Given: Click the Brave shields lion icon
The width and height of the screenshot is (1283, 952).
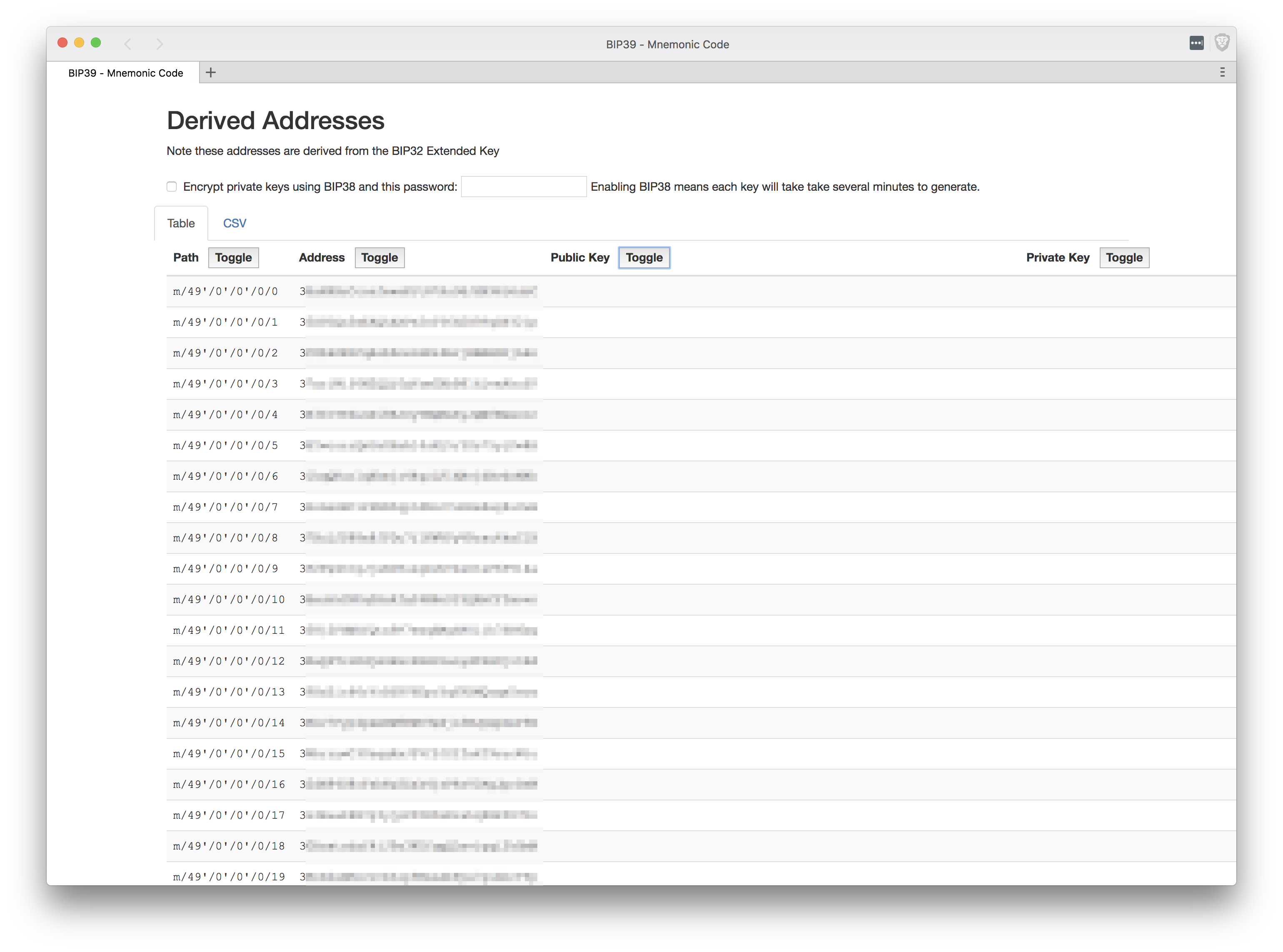Looking at the screenshot, I should coord(1221,42).
